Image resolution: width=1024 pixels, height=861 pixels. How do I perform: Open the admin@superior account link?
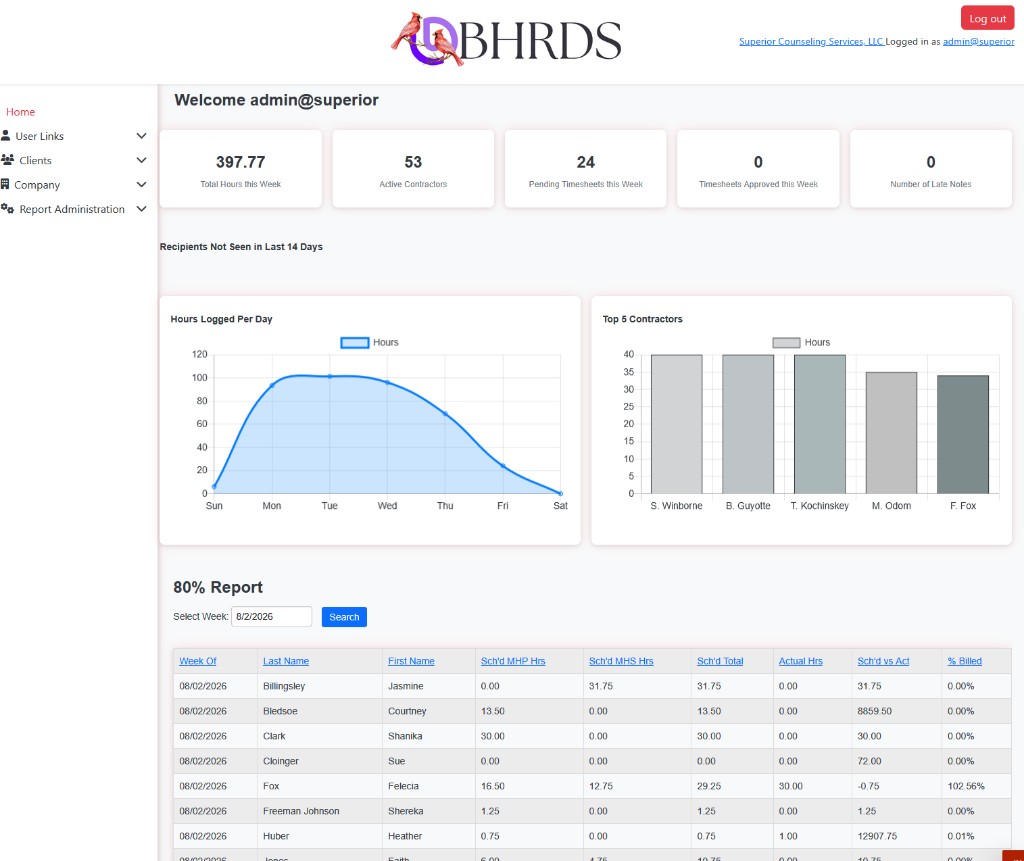[x=978, y=41]
